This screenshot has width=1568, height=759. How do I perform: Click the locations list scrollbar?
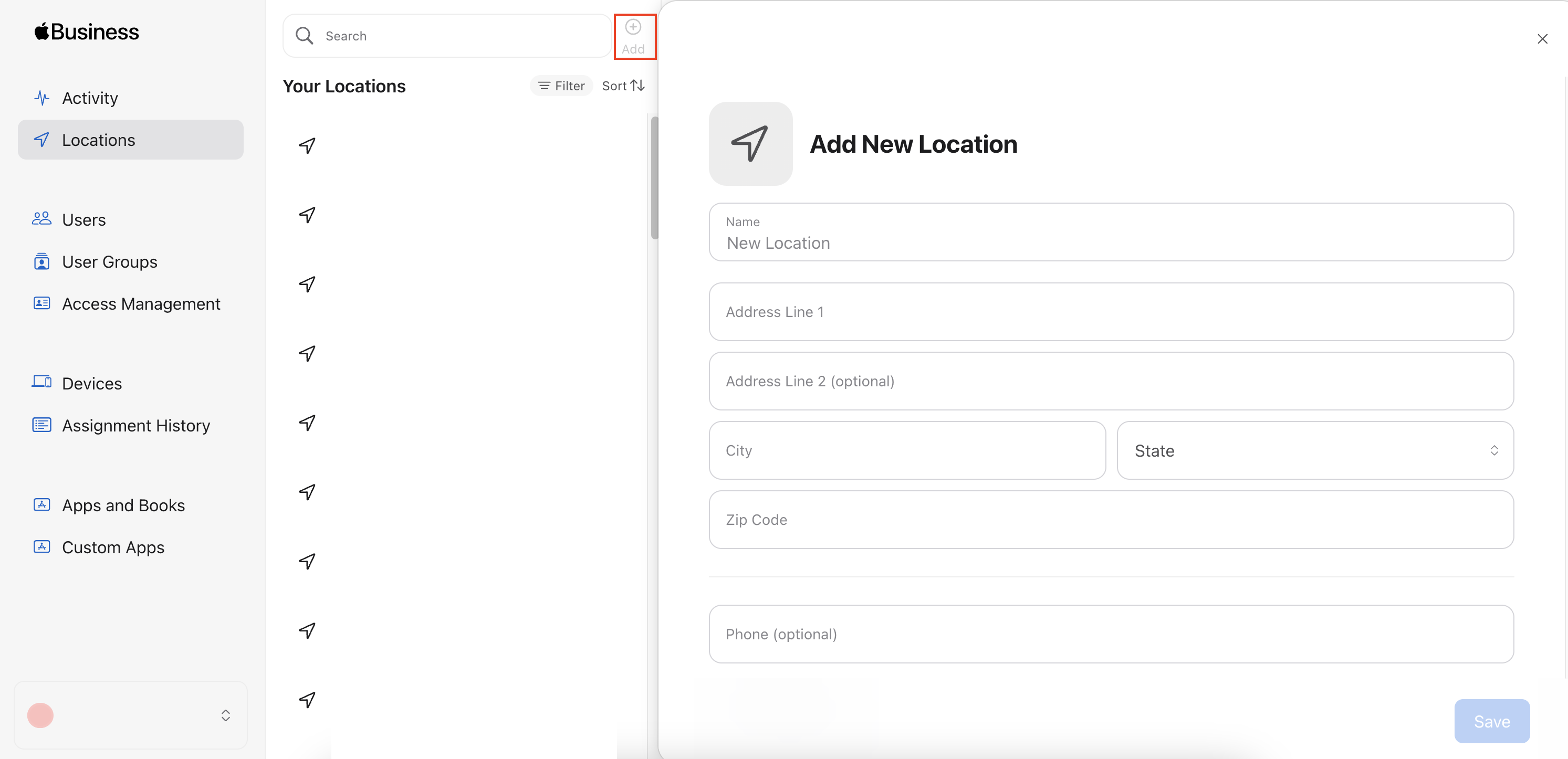pos(654,178)
